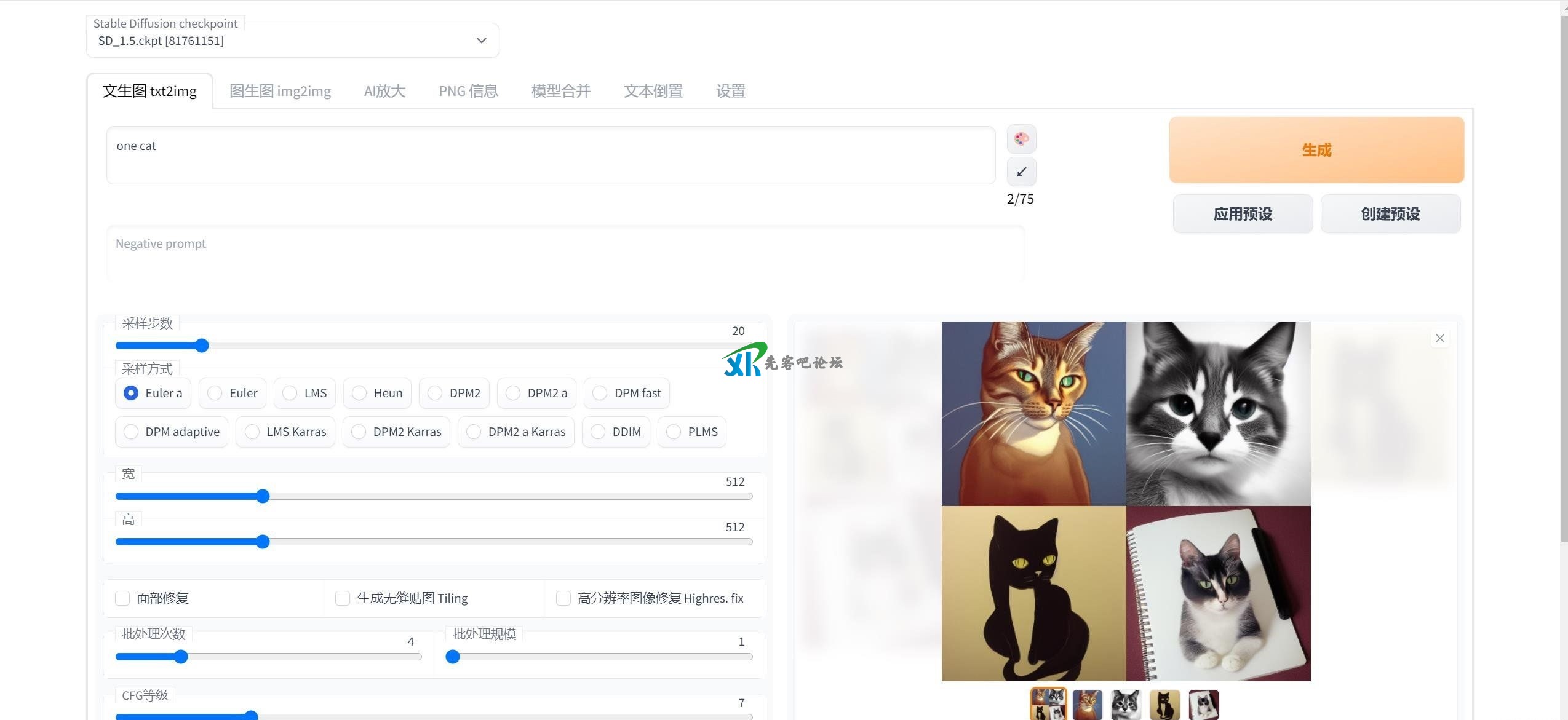The width and height of the screenshot is (1568, 720).
Task: Close the image preview with X
Action: [x=1439, y=338]
